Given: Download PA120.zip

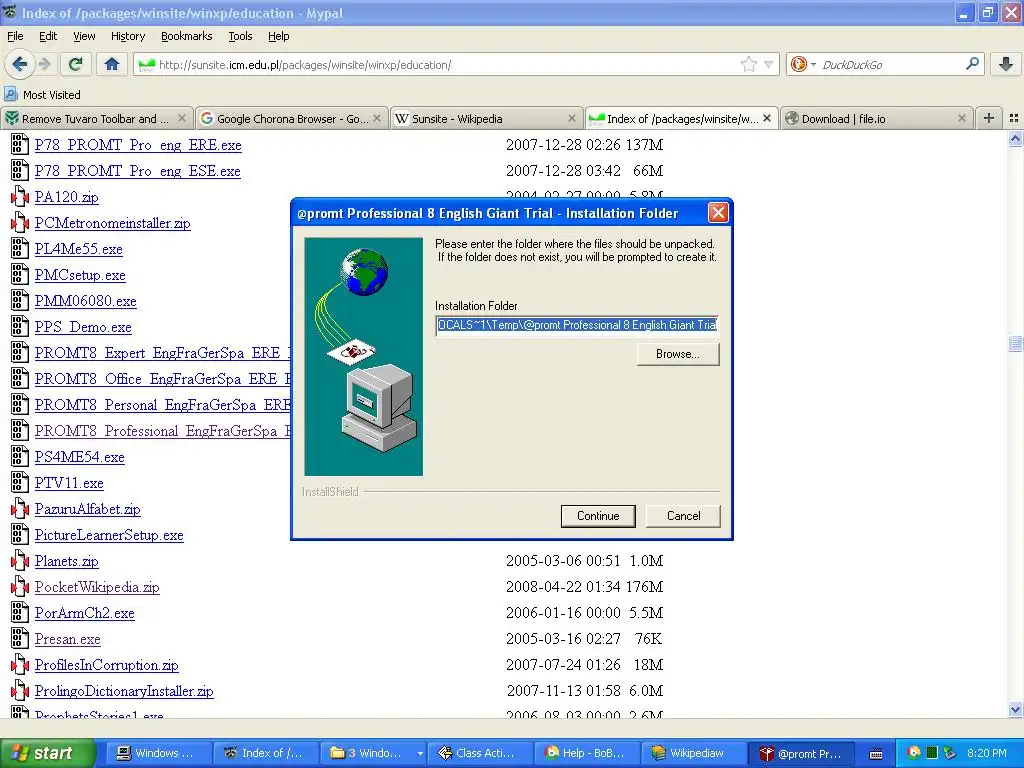Looking at the screenshot, I should [x=67, y=197].
